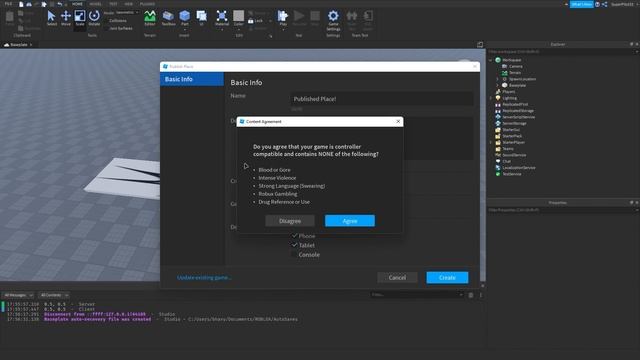Open the FILE menu
The image size is (640, 360).
pos(8,4)
